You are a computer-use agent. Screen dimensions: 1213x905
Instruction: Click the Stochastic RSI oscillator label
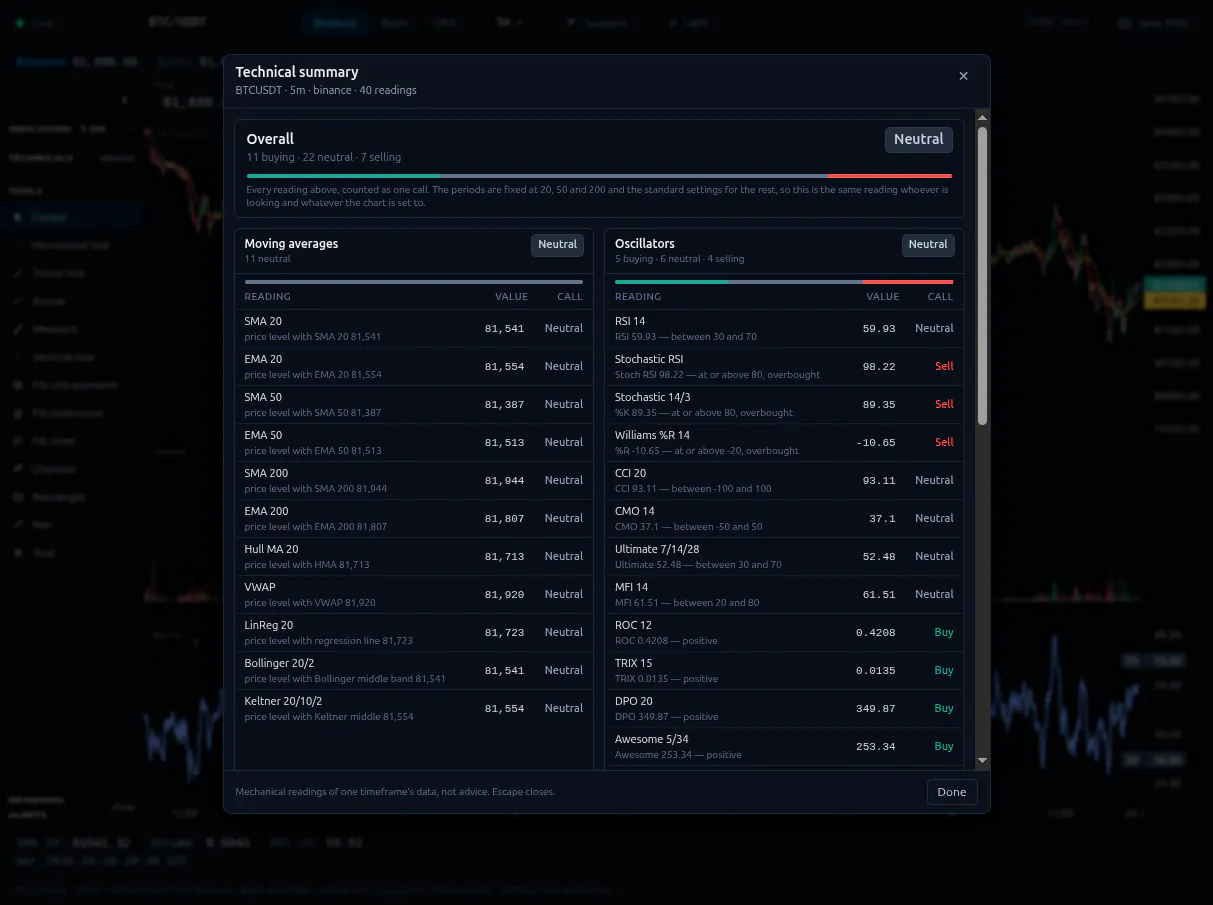[x=649, y=359]
